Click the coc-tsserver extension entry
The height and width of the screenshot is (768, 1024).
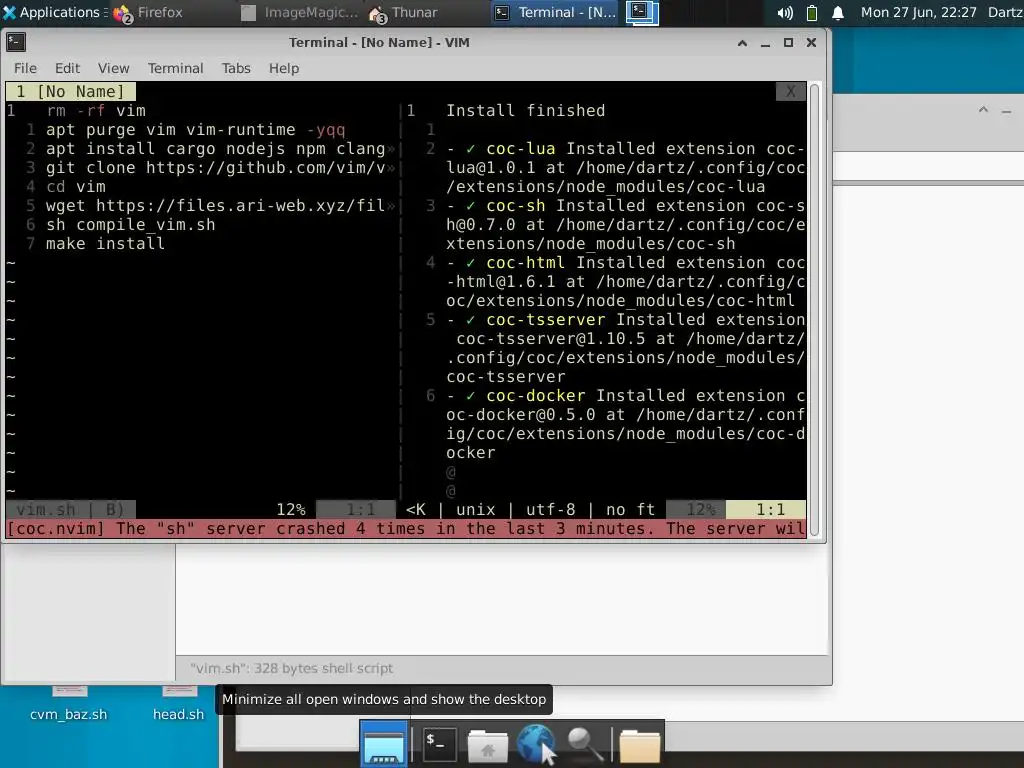pos(626,348)
